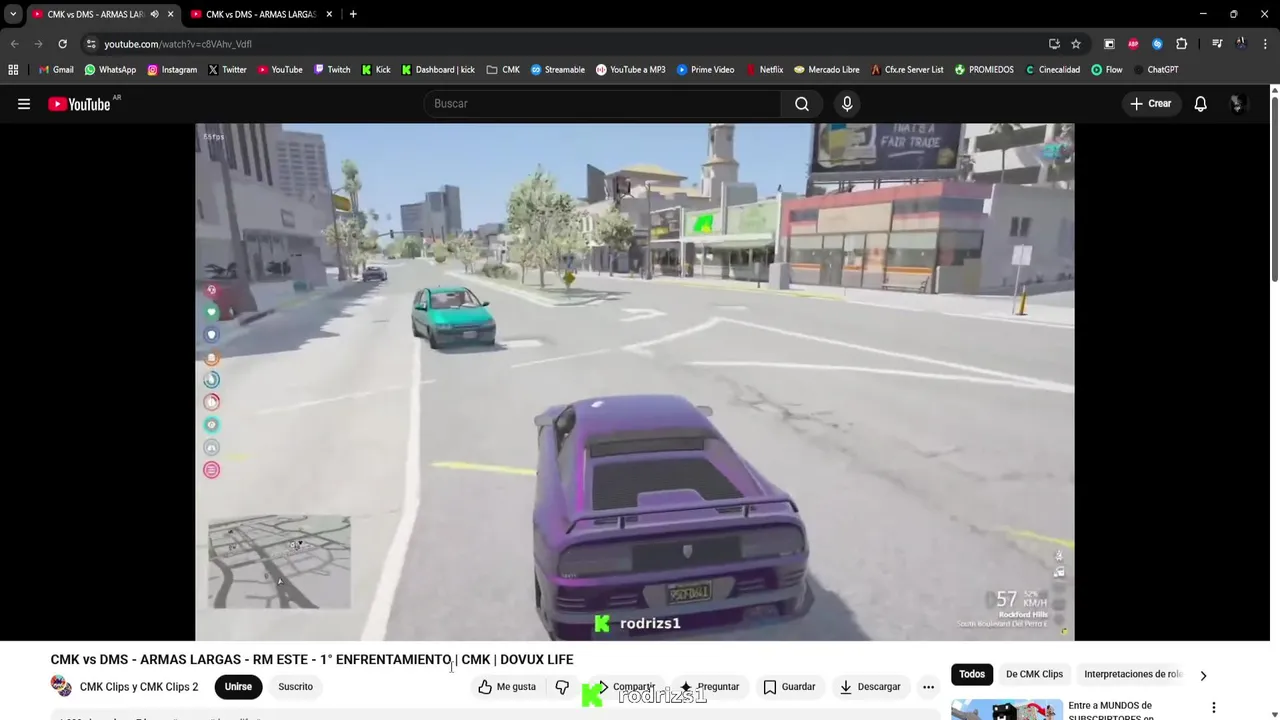Open the Dashboard | kick bookmark
The height and width of the screenshot is (720, 1280).
(x=438, y=70)
